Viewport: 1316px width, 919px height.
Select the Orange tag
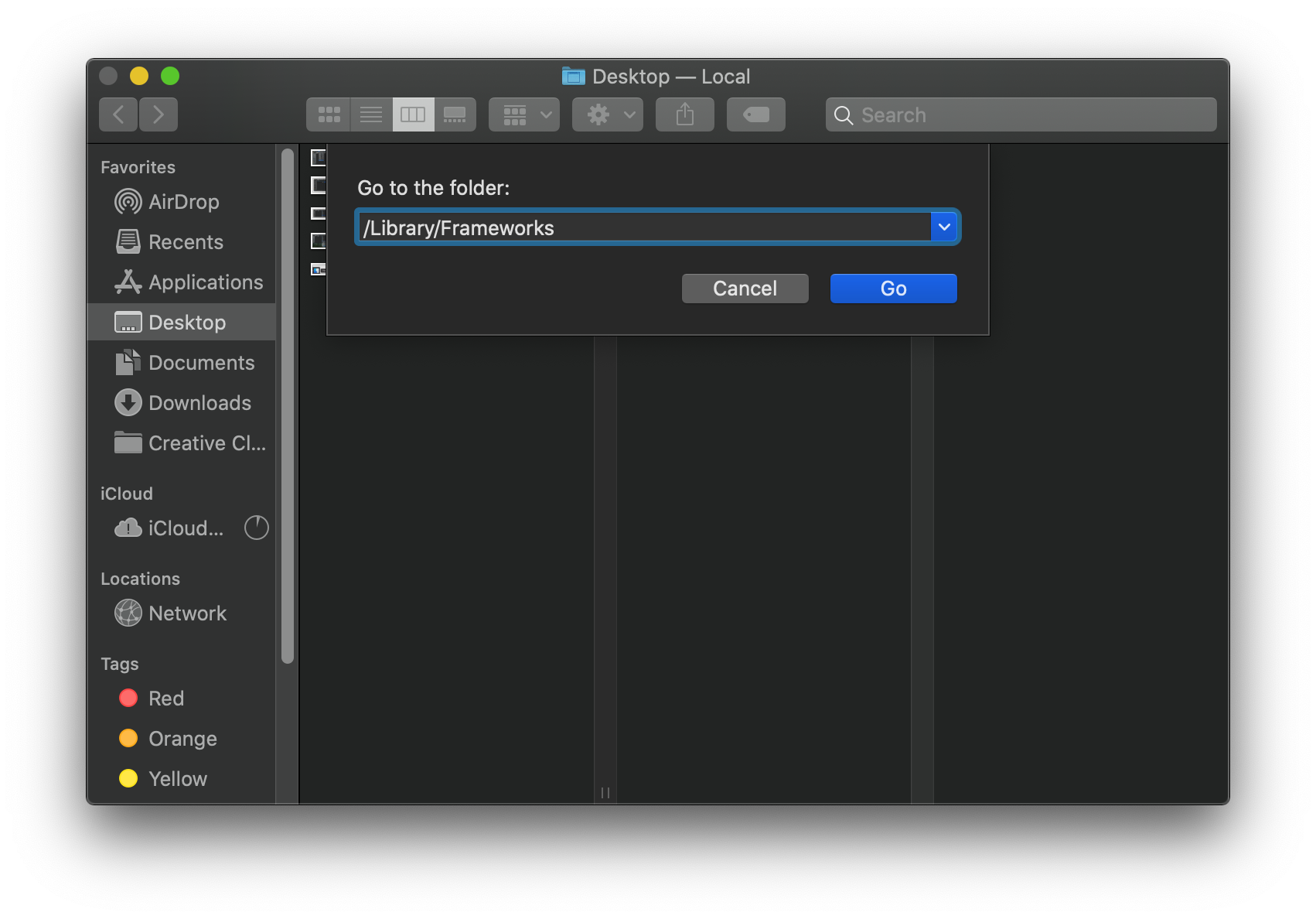[182, 739]
